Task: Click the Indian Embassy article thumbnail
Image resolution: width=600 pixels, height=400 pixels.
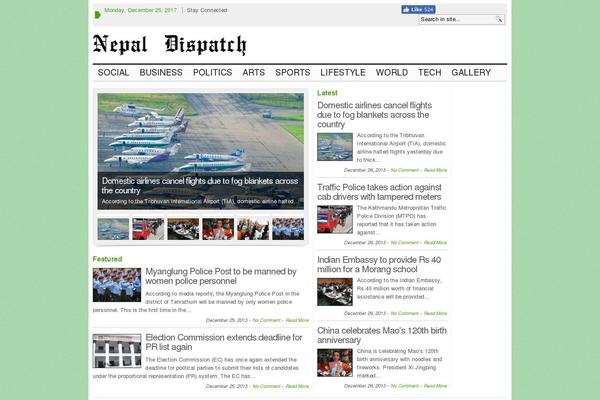Action: point(335,292)
